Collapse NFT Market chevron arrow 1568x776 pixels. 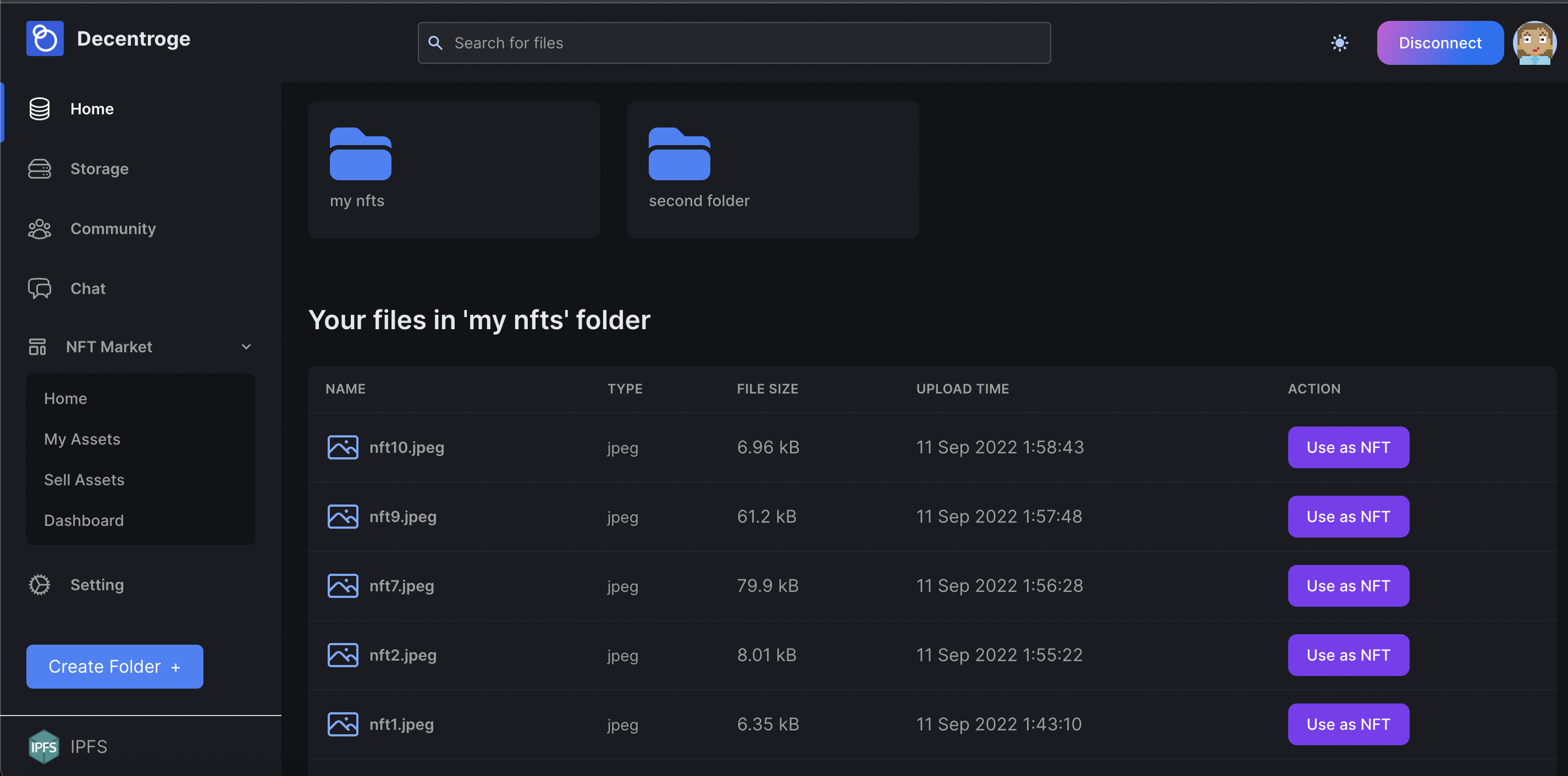[246, 347]
